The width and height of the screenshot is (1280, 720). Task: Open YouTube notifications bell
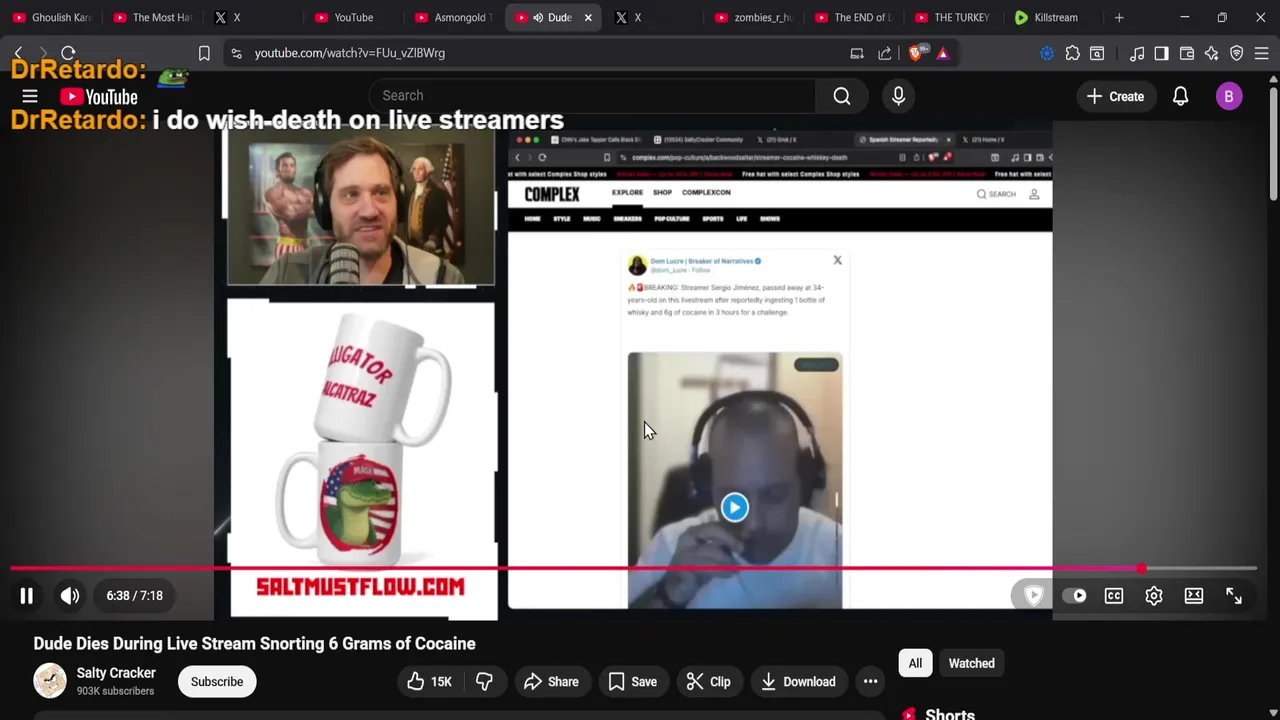(x=1180, y=96)
